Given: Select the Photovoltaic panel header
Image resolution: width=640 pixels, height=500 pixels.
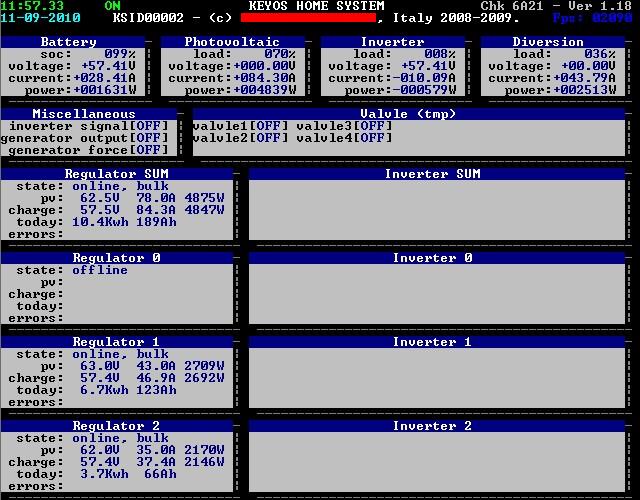Looking at the screenshot, I should point(233,42).
